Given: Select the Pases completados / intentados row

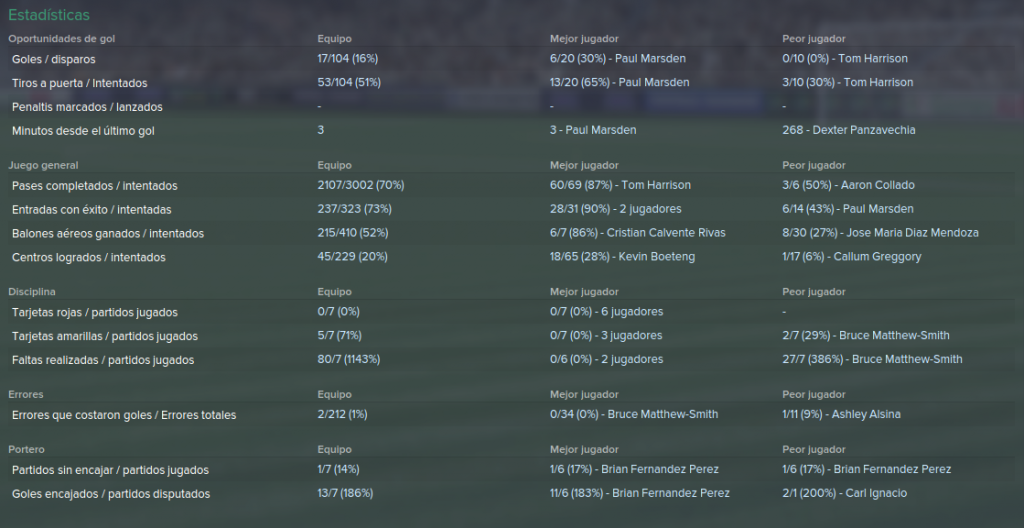Looking at the screenshot, I should [512, 186].
